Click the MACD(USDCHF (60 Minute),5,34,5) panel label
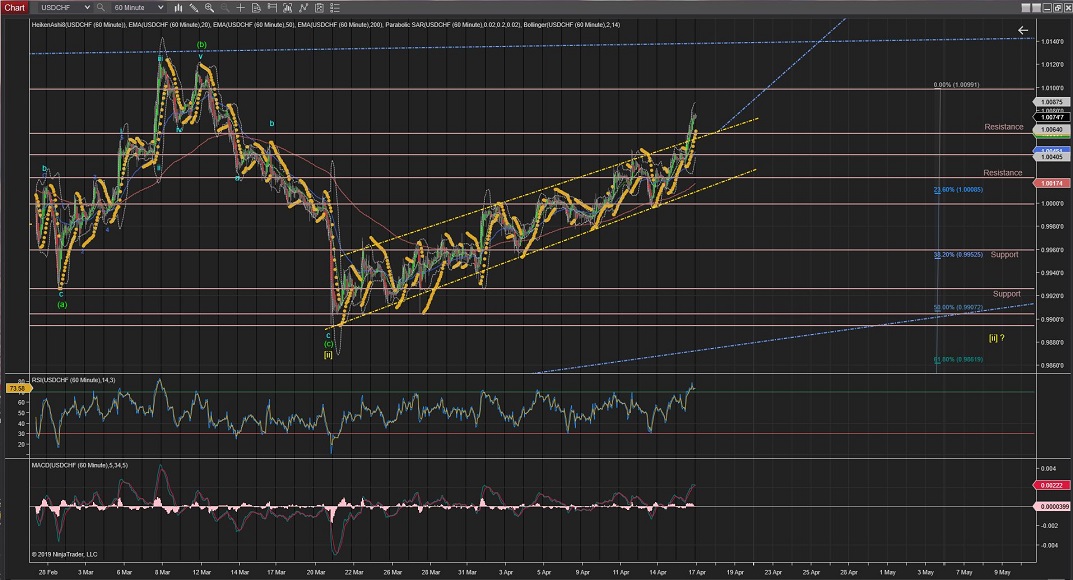The image size is (1073, 580). (79, 465)
